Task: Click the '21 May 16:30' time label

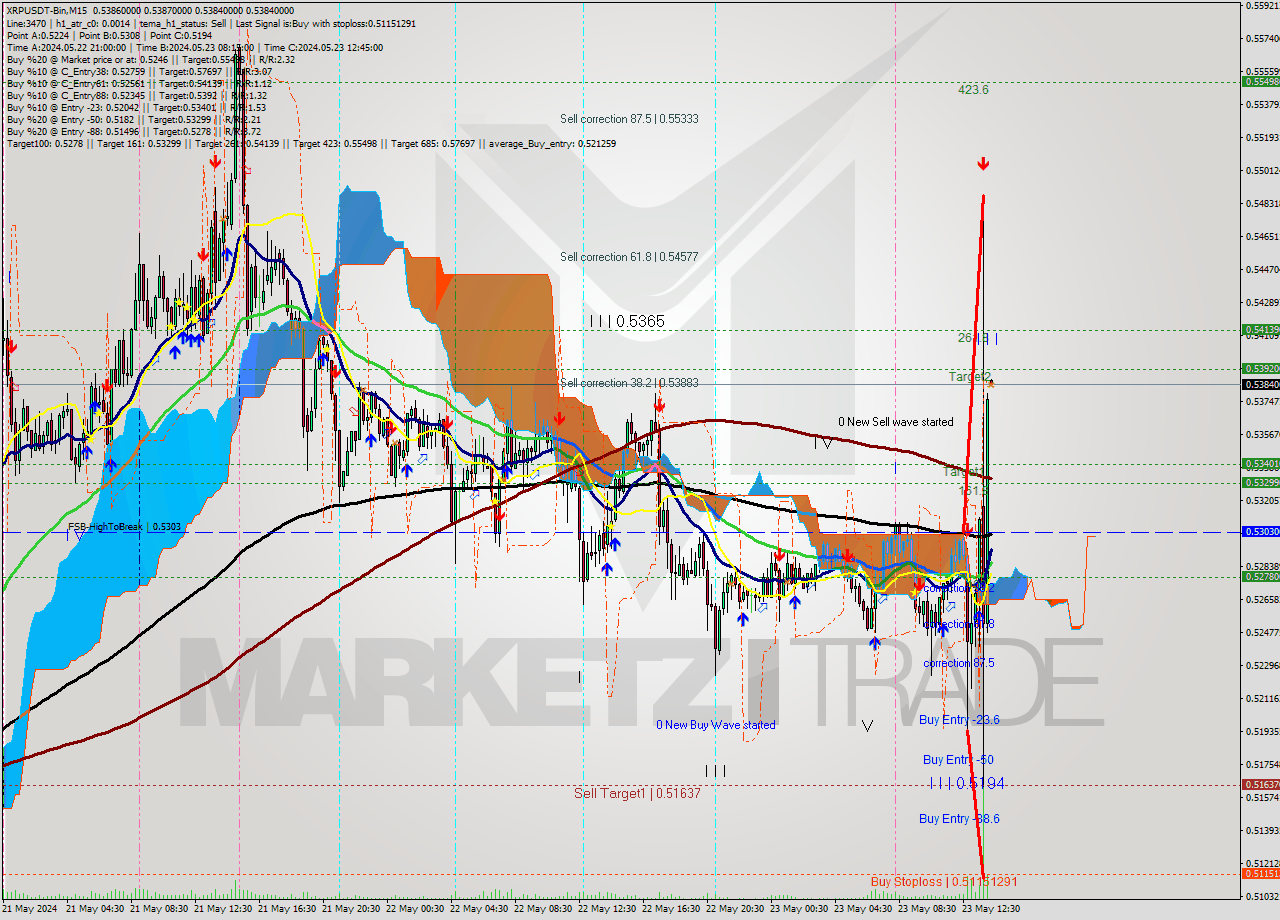Action: pyautogui.click(x=286, y=909)
